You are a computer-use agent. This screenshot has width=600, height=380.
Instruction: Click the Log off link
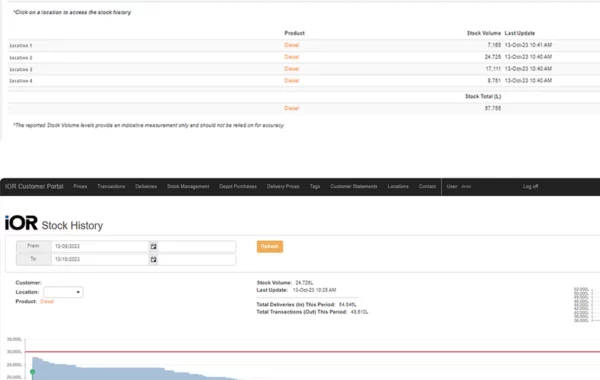(530, 186)
